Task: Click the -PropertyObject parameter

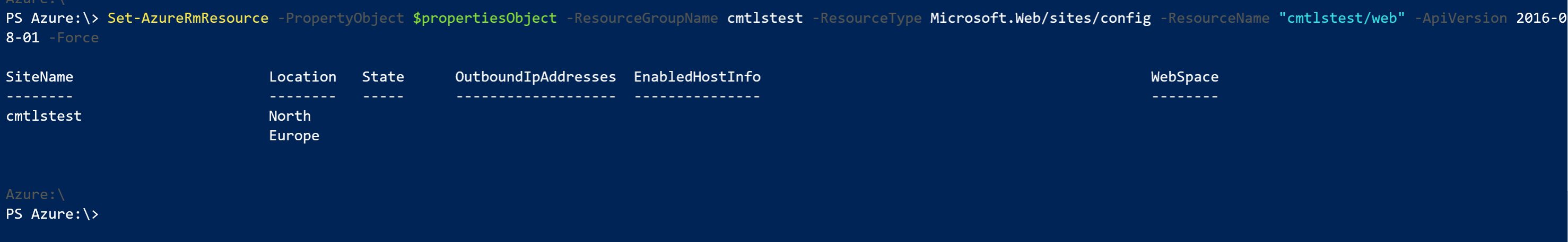Action: coord(340,19)
